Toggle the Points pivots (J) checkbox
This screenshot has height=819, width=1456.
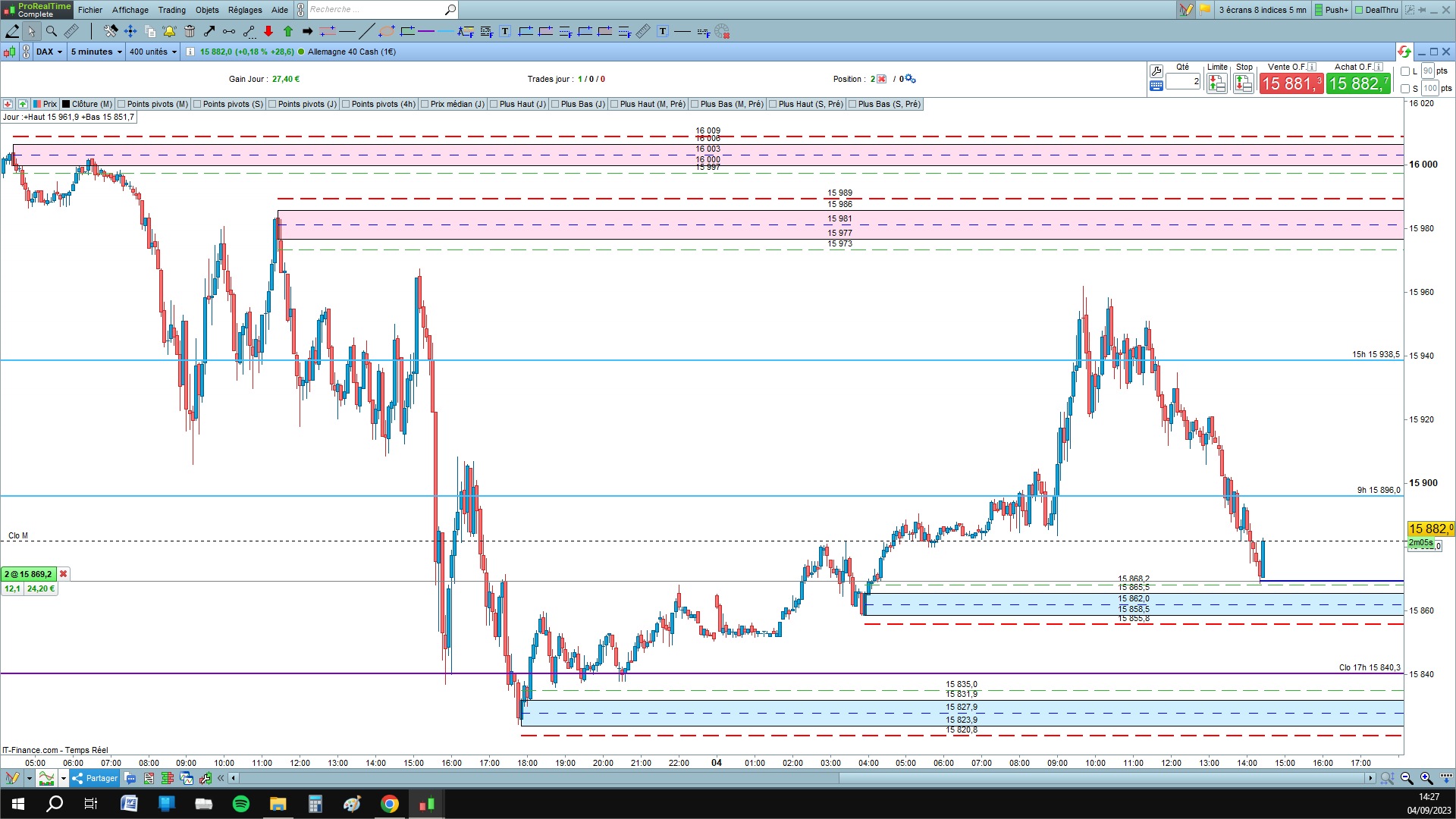click(271, 104)
